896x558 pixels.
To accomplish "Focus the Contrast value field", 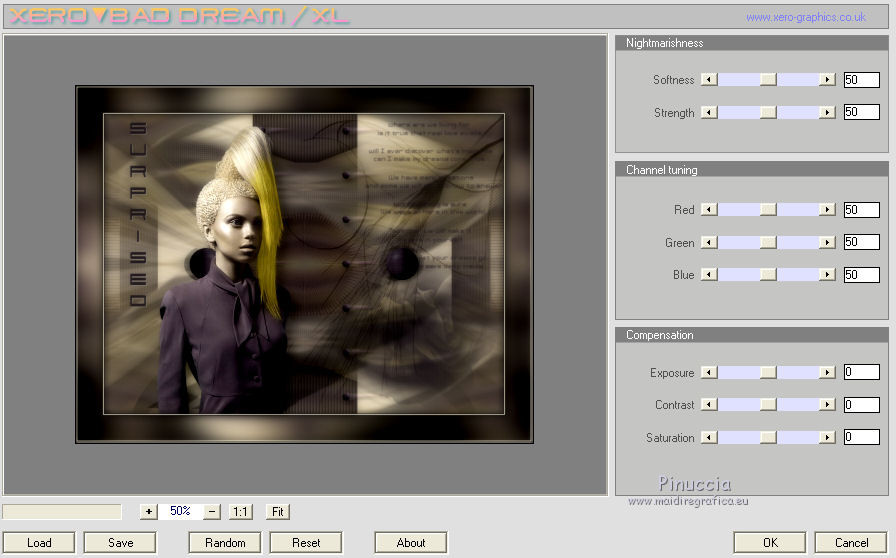I will point(862,405).
